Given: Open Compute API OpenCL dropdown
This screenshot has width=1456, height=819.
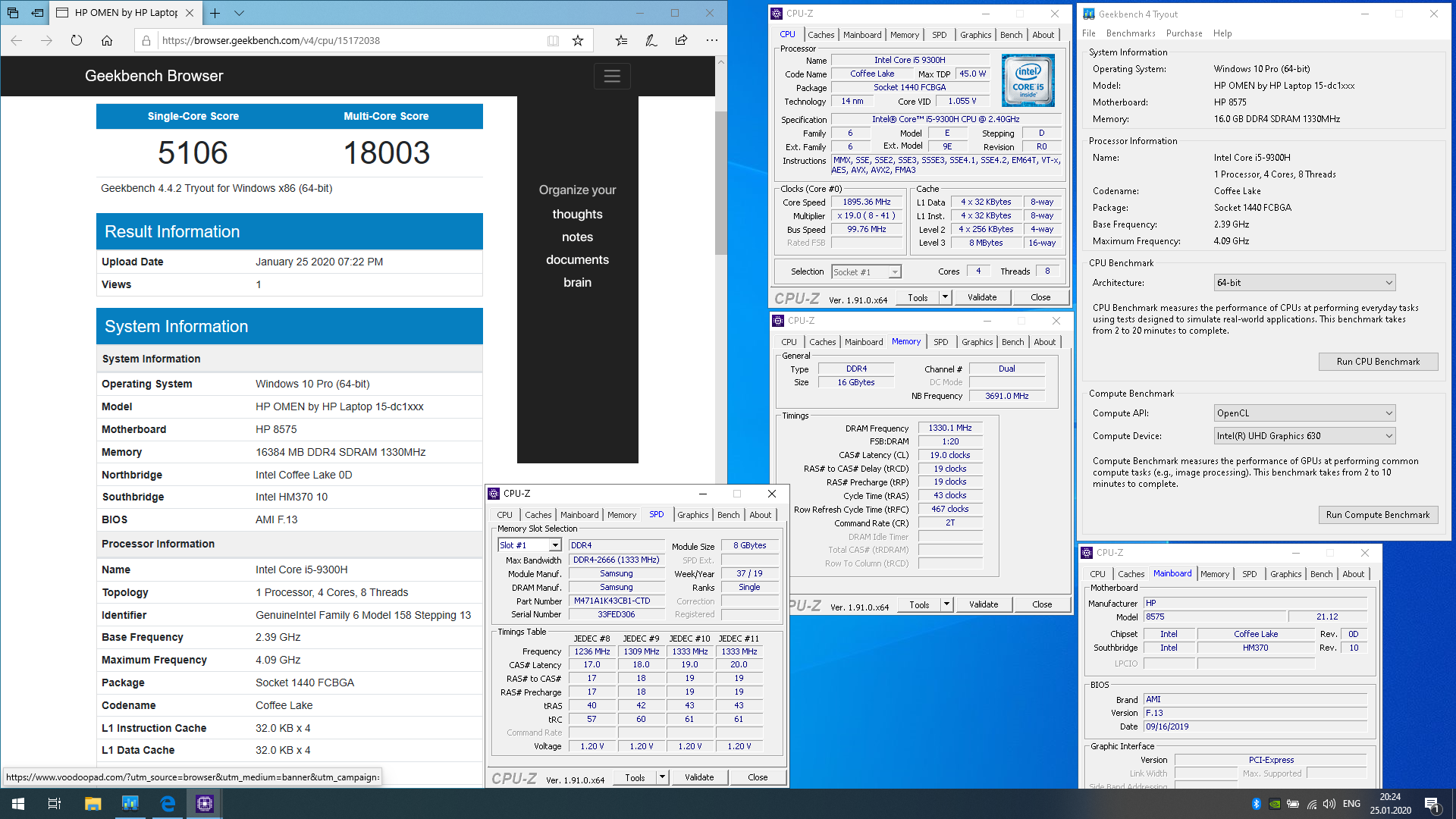Looking at the screenshot, I should click(1304, 413).
